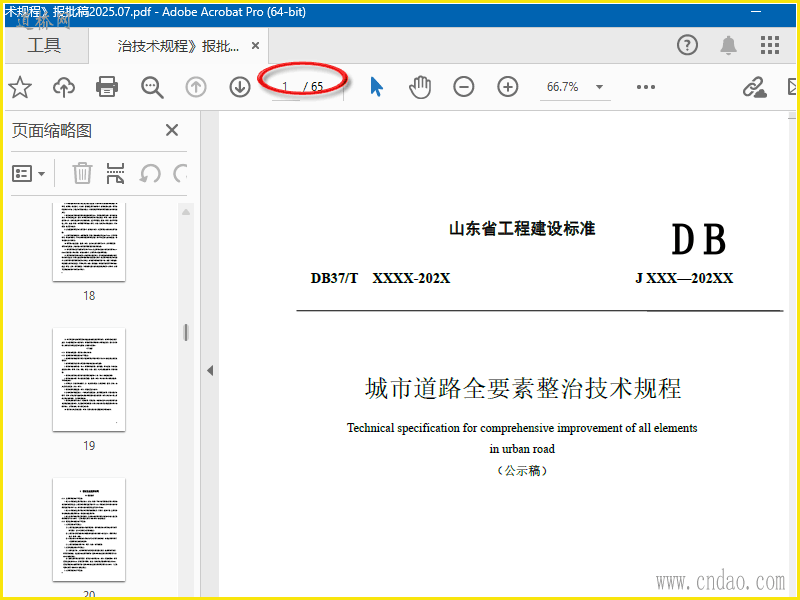Choose the arrow Selection tool
800x600 pixels.
pyautogui.click(x=376, y=87)
